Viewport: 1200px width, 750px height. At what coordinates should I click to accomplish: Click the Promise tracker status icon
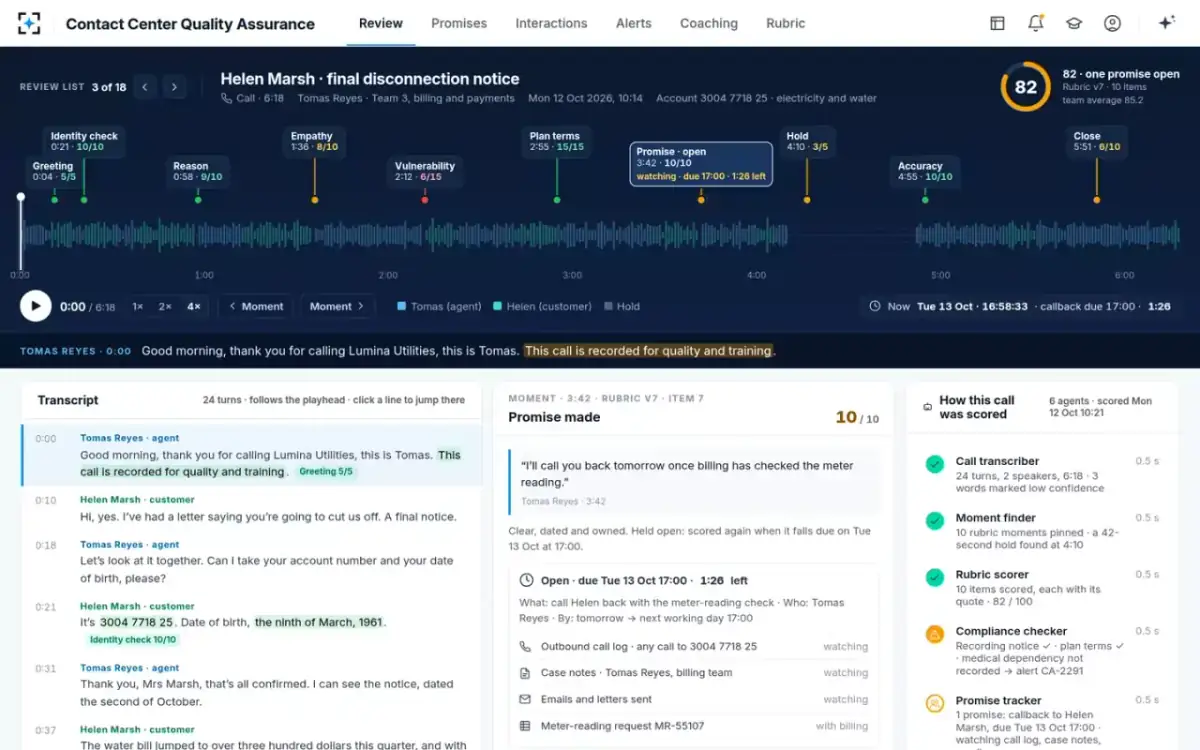[934, 703]
